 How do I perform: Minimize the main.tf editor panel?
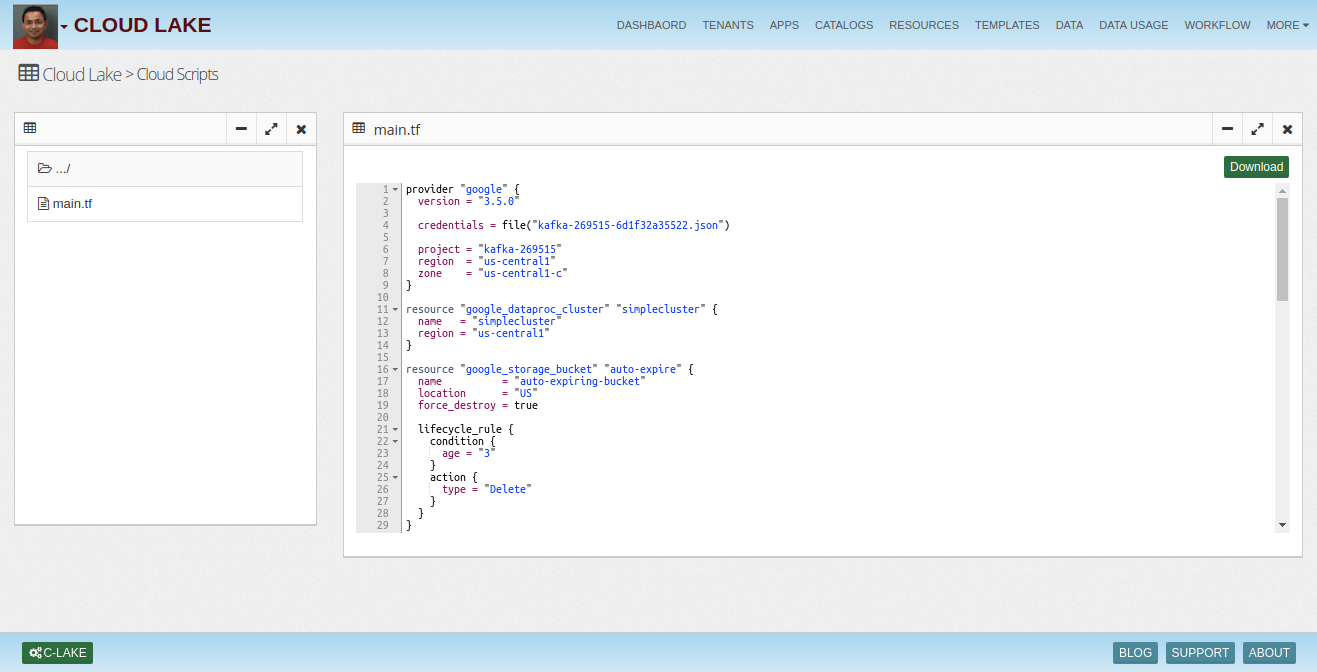tap(1227, 129)
